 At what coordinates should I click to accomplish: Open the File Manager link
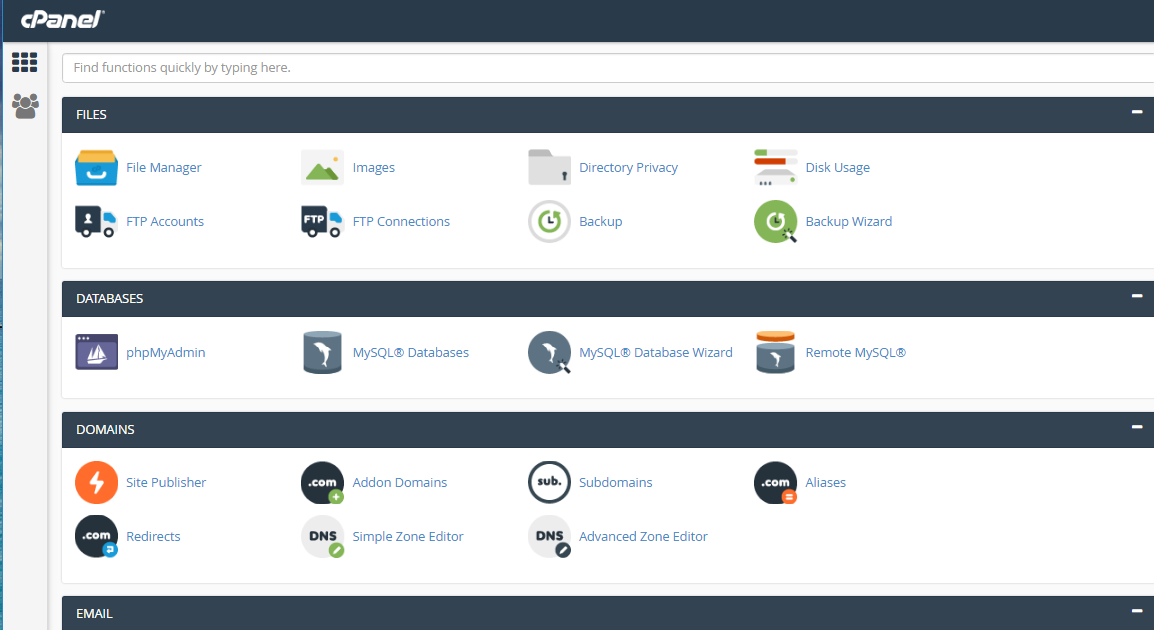[163, 168]
